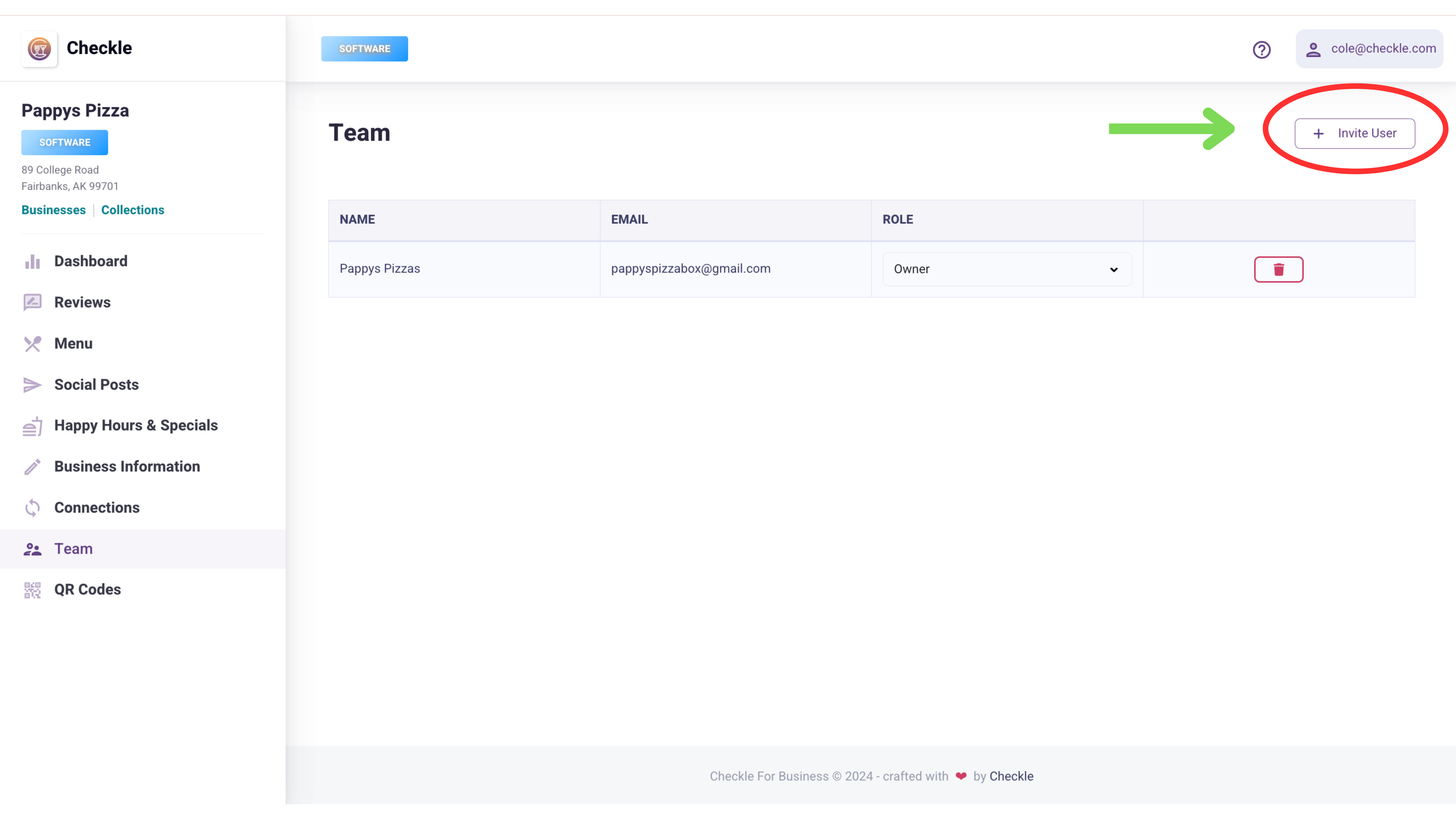Open the help question mark icon
This screenshot has height=819, width=1456.
(x=1262, y=50)
